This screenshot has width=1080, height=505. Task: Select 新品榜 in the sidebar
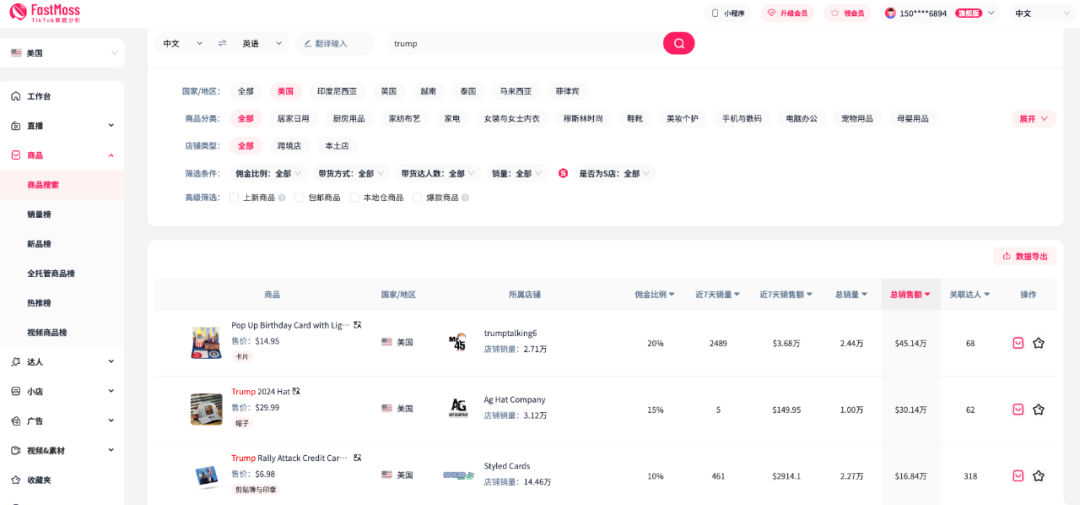[39, 244]
